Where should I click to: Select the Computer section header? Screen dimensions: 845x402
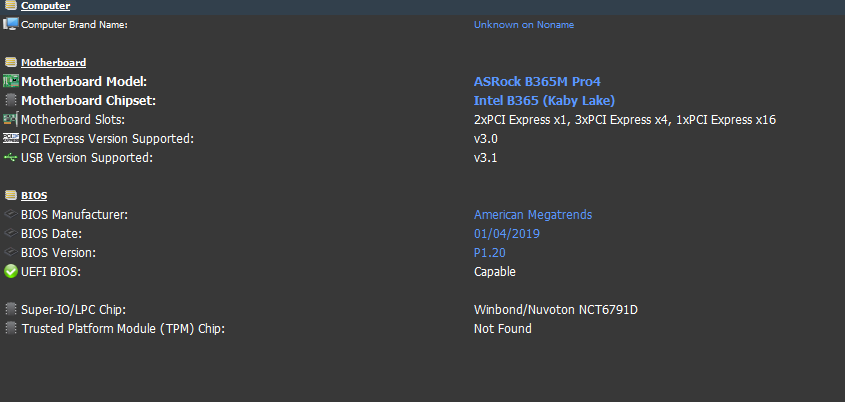pos(45,6)
